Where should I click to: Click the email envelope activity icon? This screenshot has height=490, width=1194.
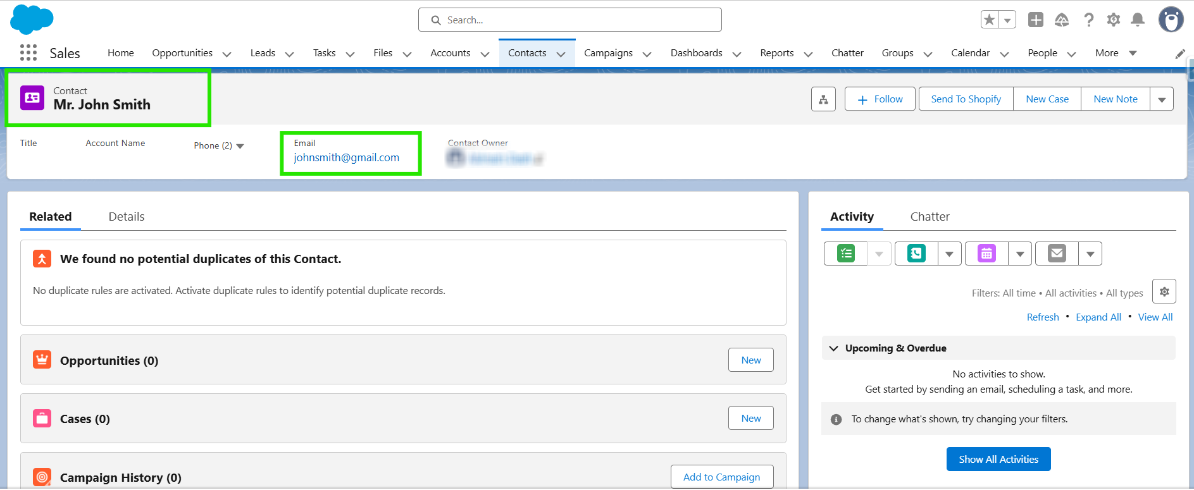[1057, 254]
